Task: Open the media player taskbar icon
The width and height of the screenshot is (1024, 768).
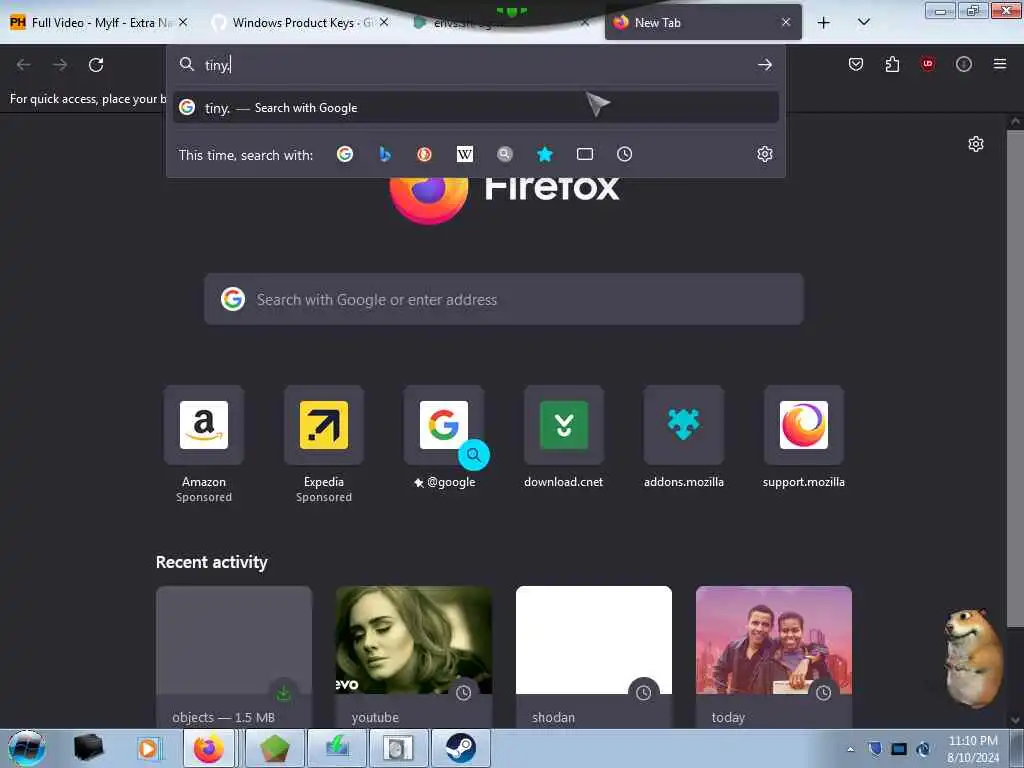Action: [x=148, y=749]
